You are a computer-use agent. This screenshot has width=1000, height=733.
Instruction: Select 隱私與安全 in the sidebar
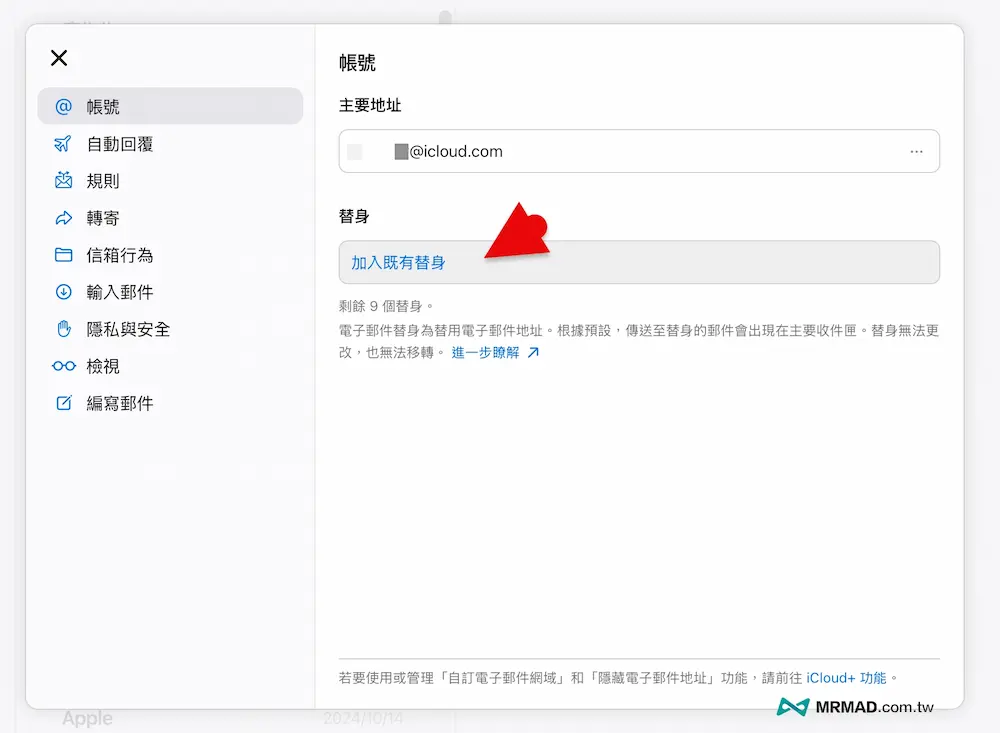(170, 329)
